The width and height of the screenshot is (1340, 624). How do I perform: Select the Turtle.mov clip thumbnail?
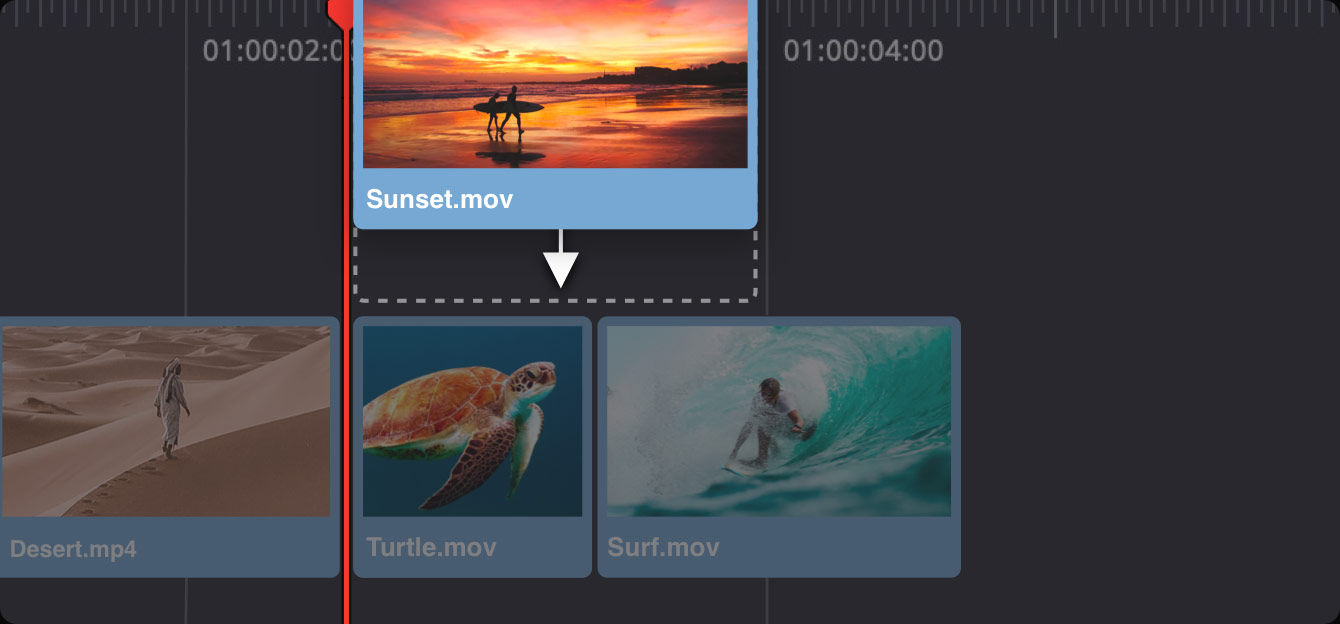coord(472,420)
